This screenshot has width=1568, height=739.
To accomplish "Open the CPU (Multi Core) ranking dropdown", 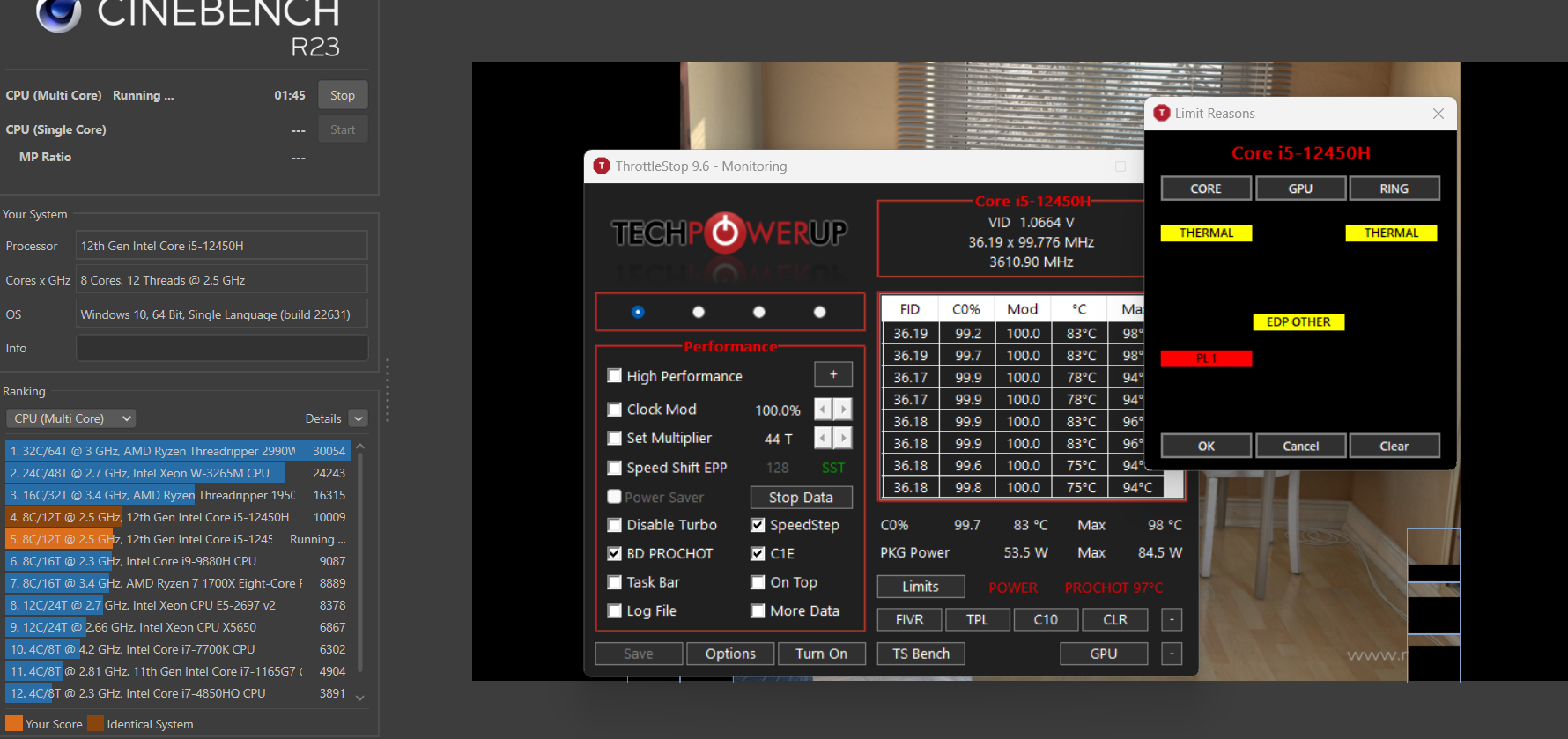I will (x=71, y=418).
